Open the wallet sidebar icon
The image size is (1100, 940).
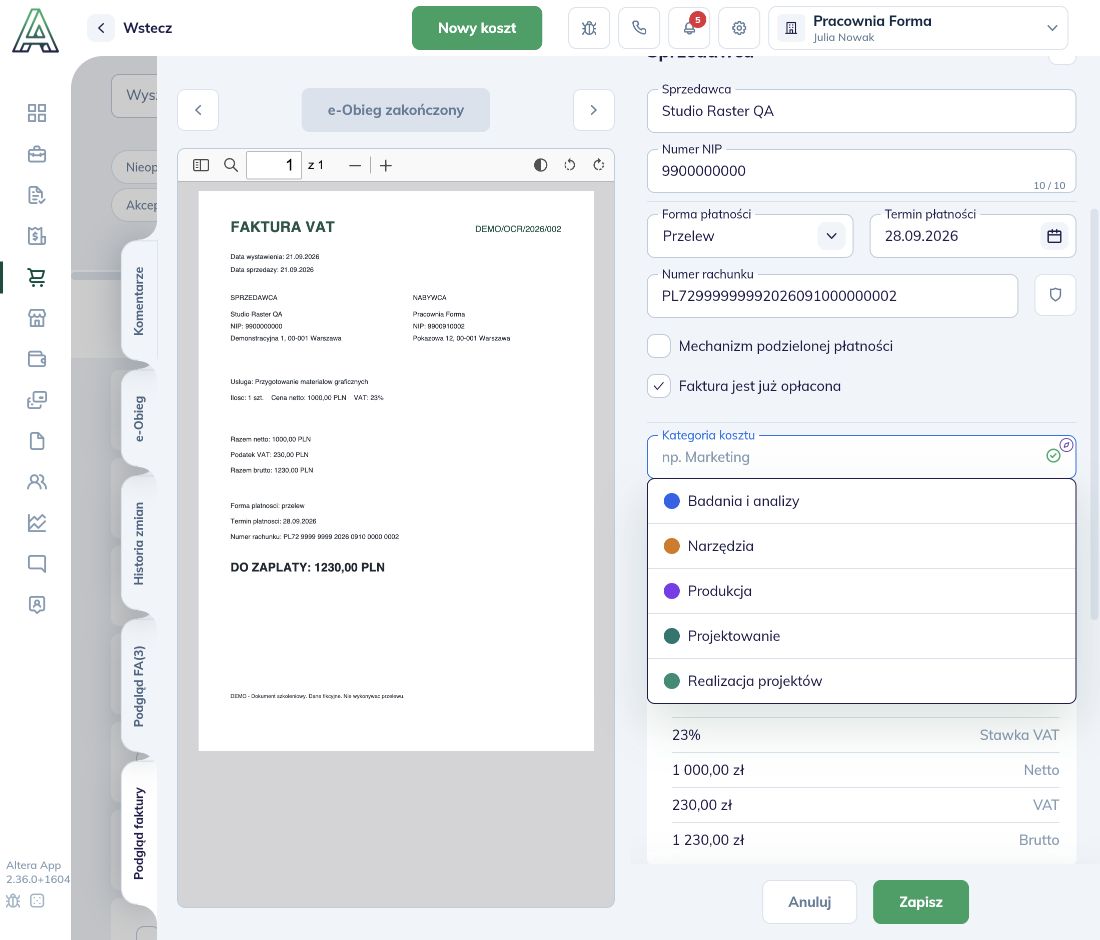[x=36, y=359]
